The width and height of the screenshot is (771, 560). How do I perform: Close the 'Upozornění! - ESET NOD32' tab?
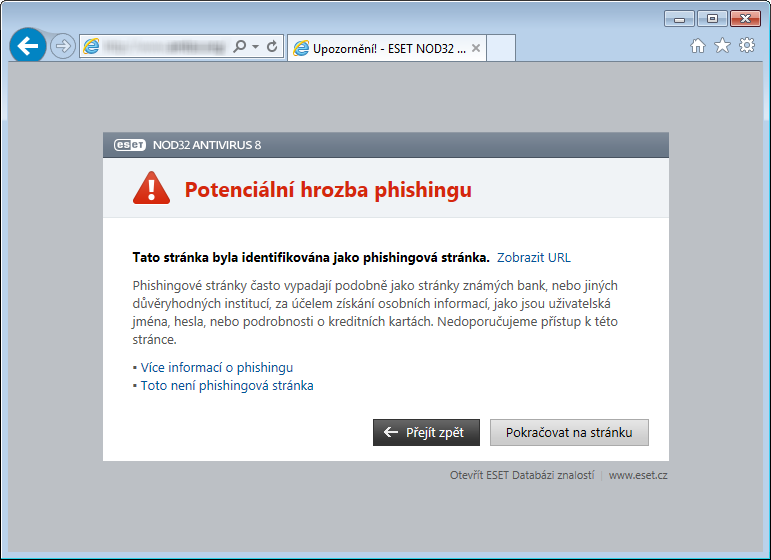(x=475, y=48)
